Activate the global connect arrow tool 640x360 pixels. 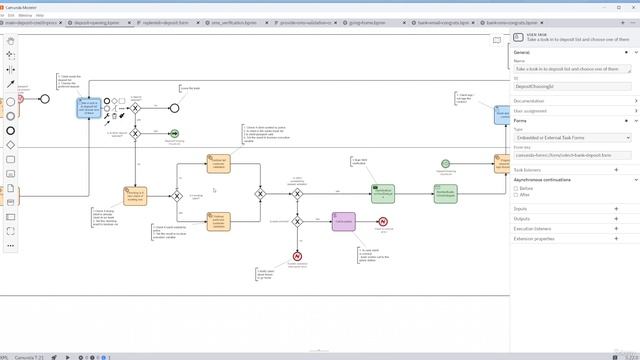(11, 84)
